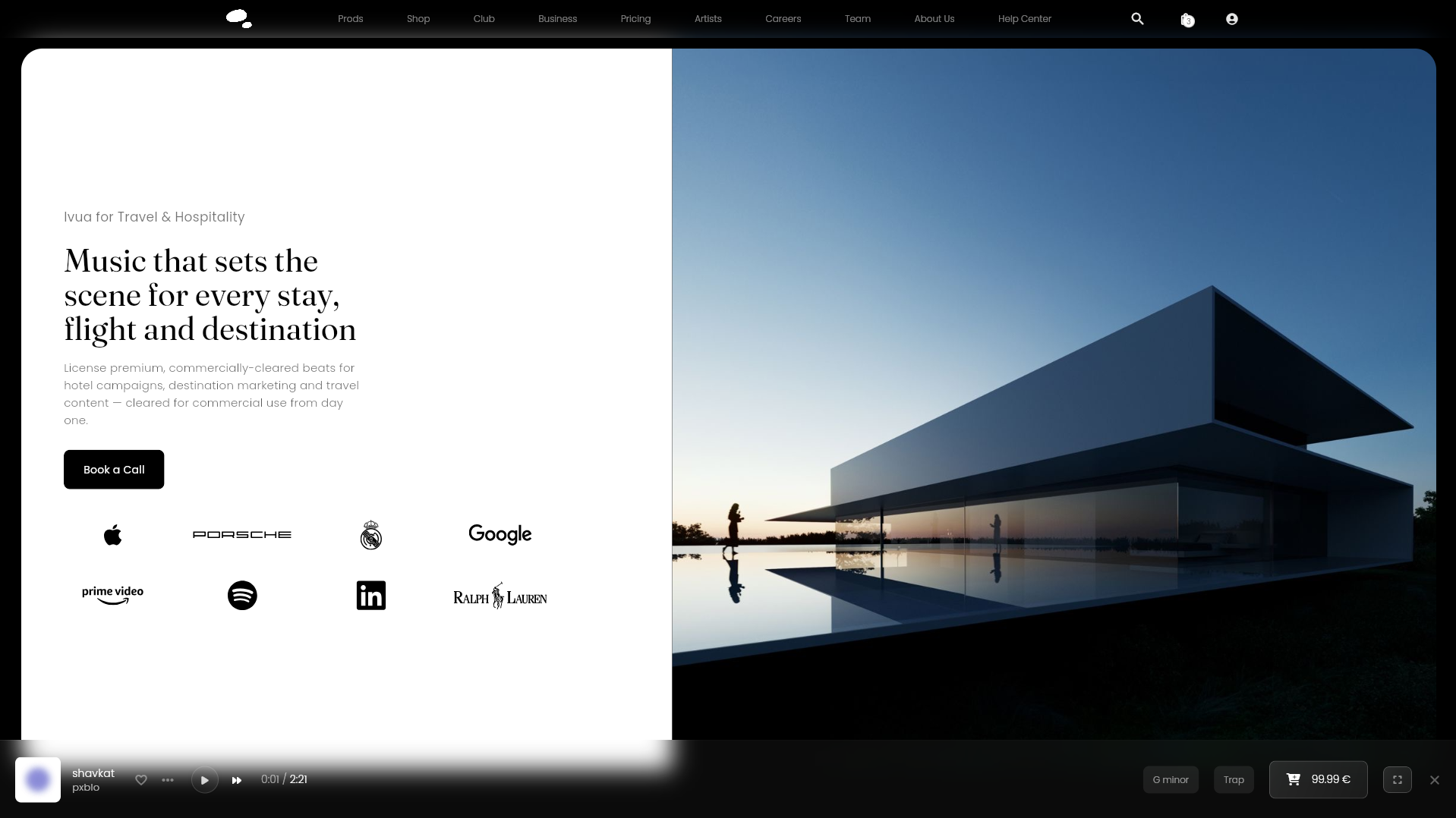Click the track cover art thumbnail
The height and width of the screenshot is (818, 1456).
(x=38, y=780)
